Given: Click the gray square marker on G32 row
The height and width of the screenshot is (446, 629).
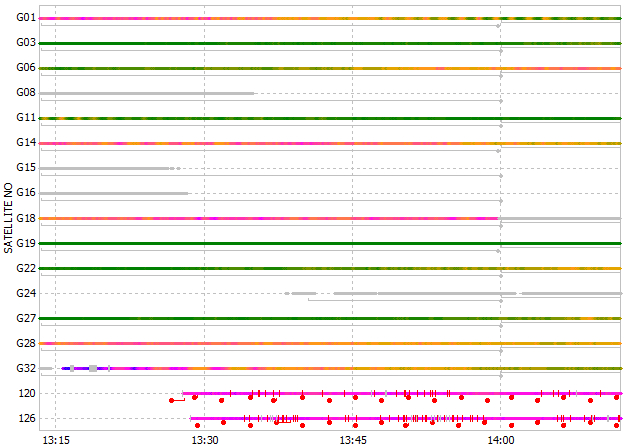Looking at the screenshot, I should point(93,368).
